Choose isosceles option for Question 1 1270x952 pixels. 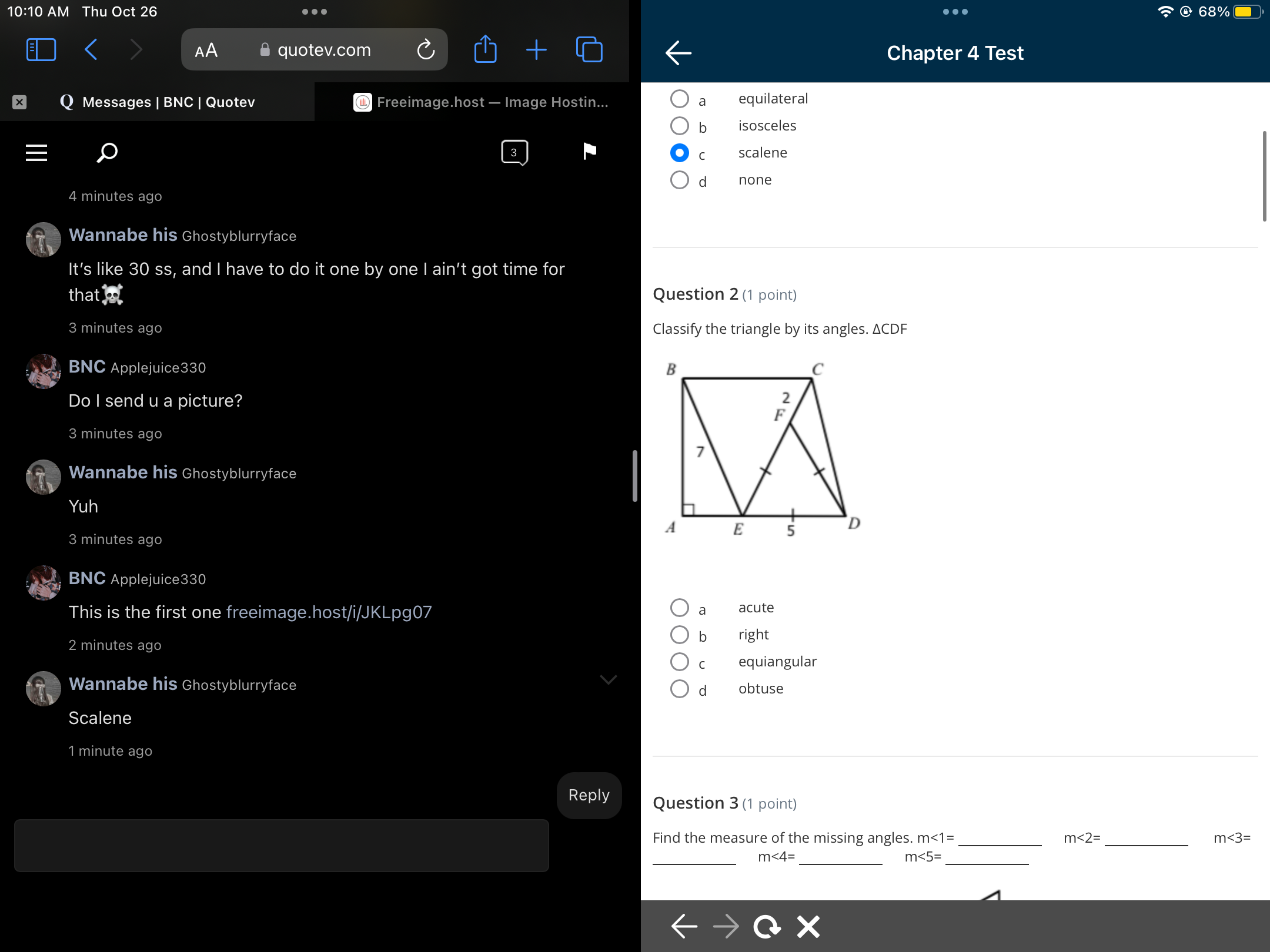(x=680, y=126)
